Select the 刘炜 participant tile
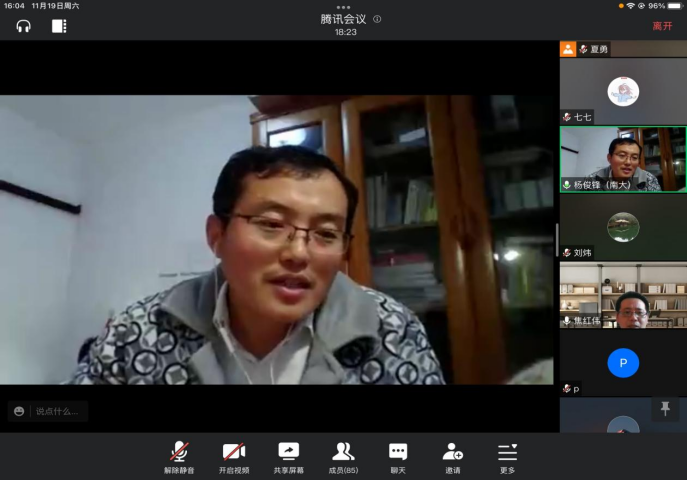Screen dimensions: 688x481 tap(623, 226)
